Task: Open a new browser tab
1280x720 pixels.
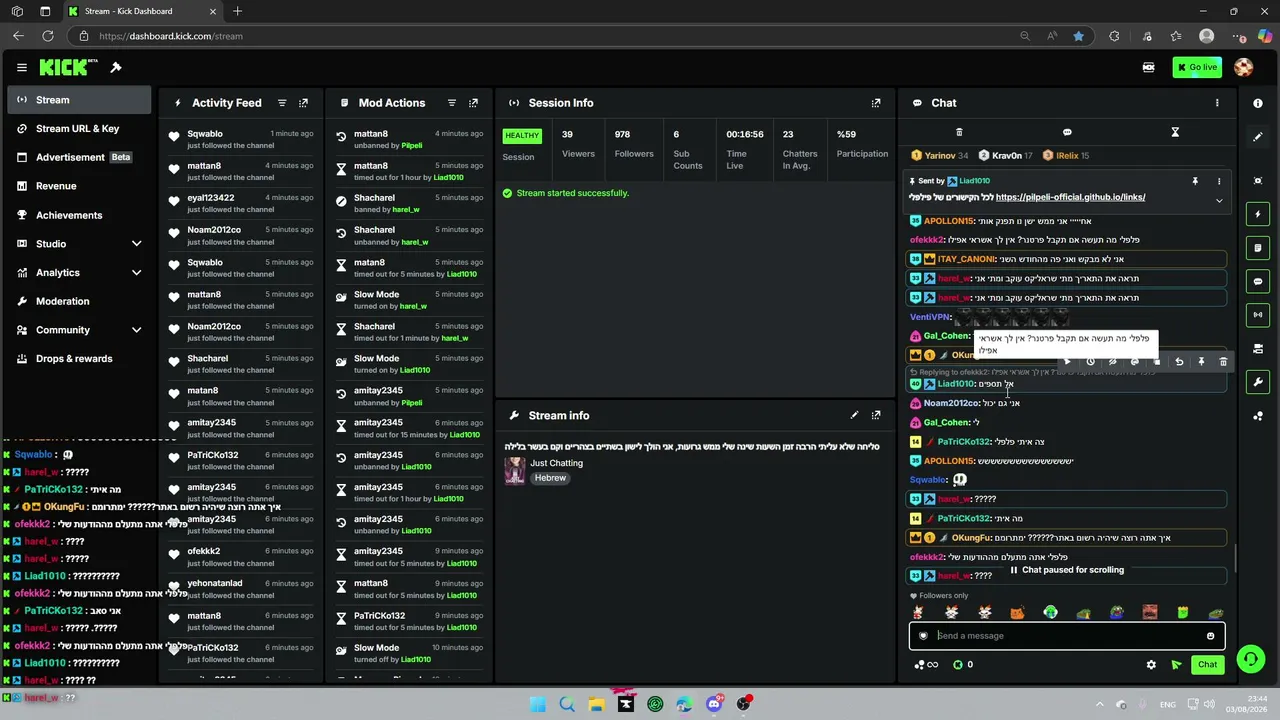Action: coord(237,11)
